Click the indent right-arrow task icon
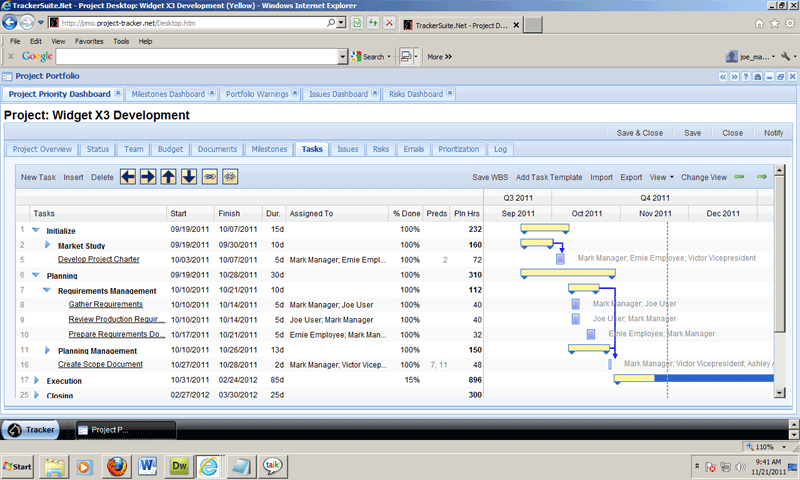 pyautogui.click(x=148, y=177)
